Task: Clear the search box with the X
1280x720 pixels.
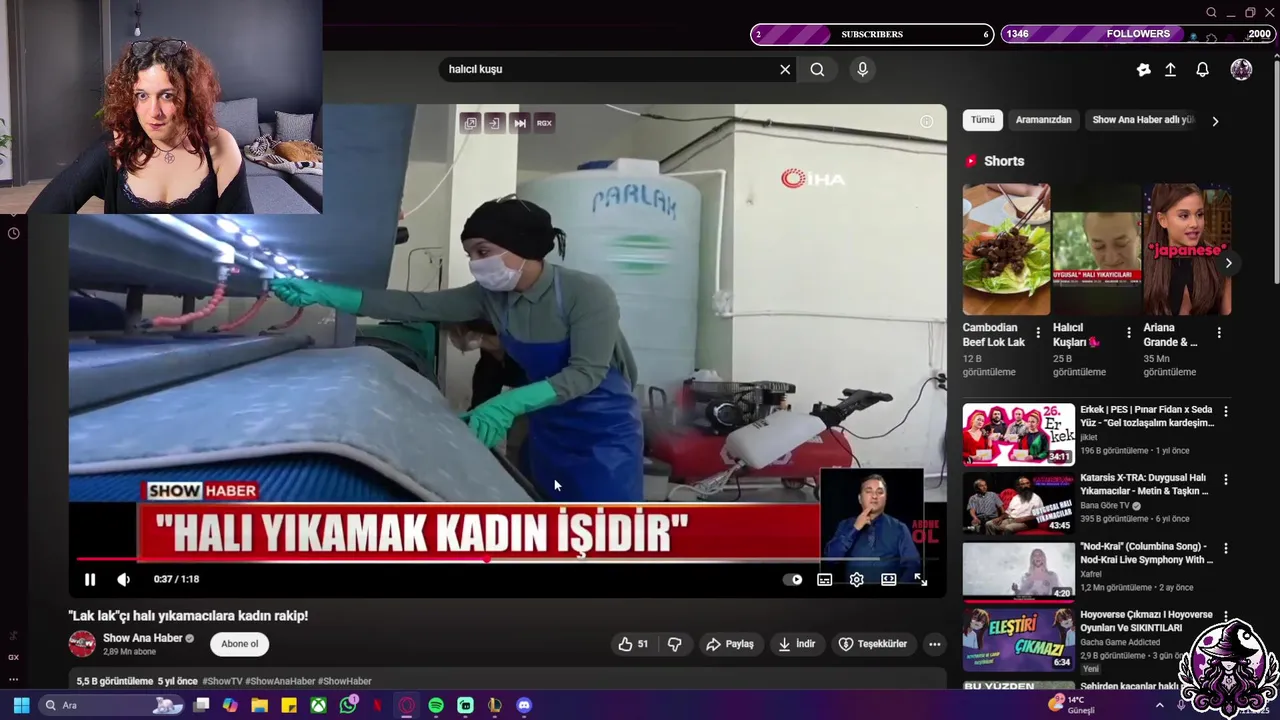Action: 785,69
